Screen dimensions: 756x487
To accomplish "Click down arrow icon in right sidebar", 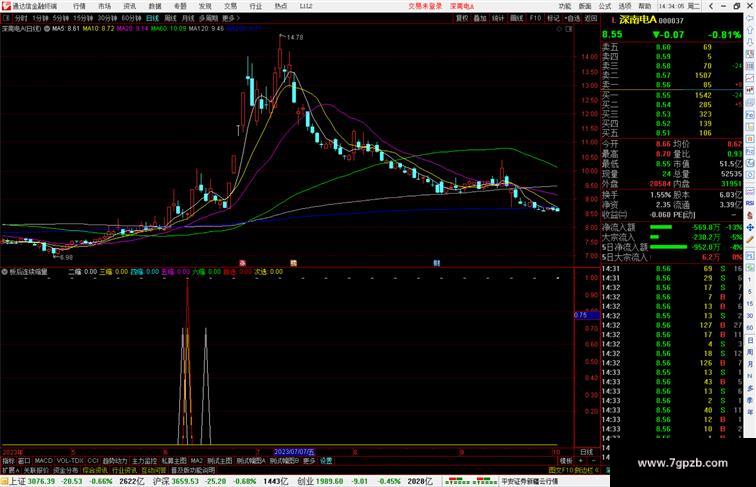I will 750,42.
